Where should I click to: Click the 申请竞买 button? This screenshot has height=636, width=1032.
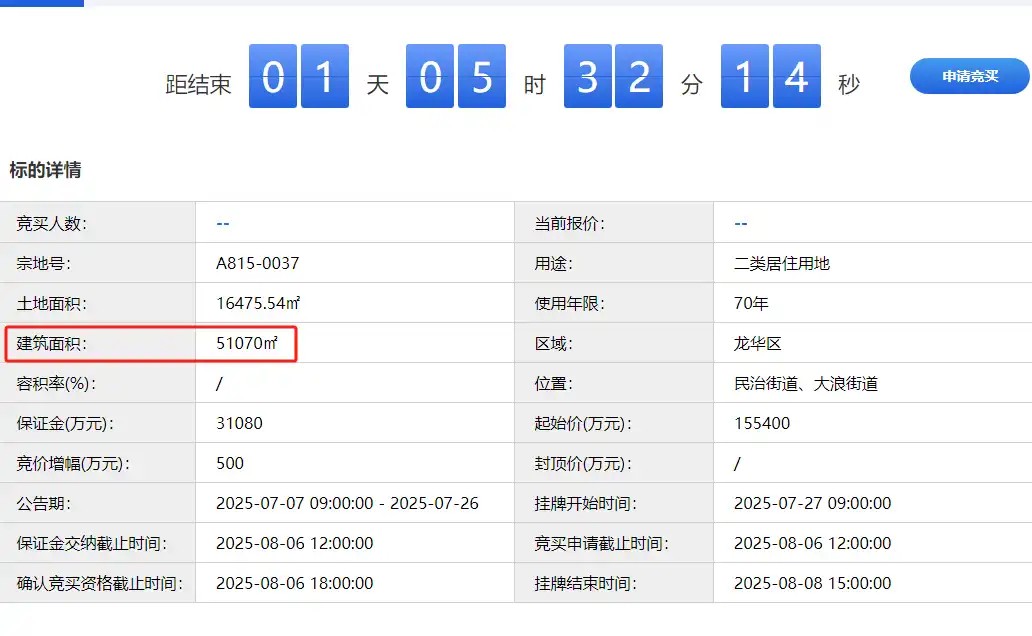(969, 76)
